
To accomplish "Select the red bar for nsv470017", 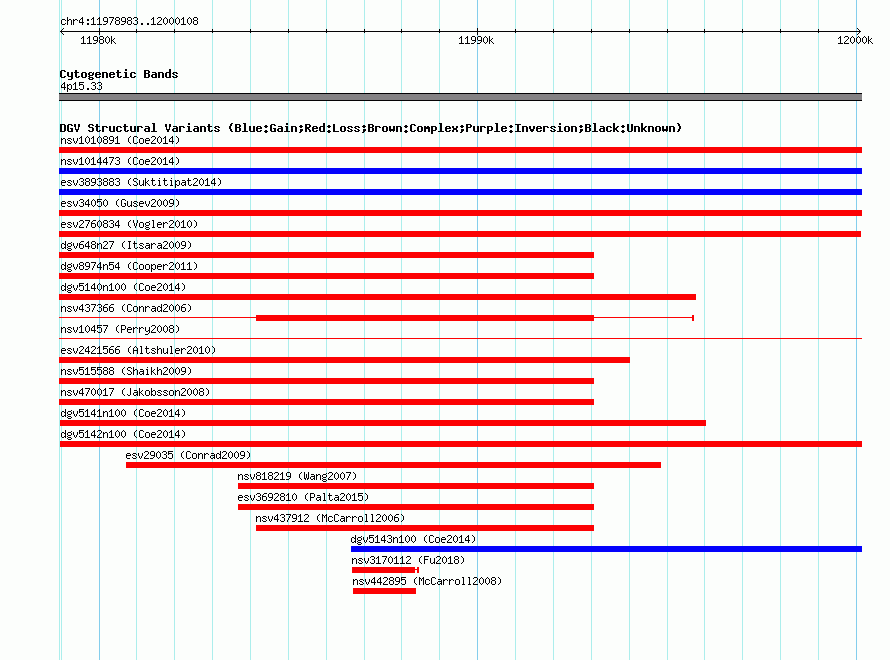I will click(326, 402).
